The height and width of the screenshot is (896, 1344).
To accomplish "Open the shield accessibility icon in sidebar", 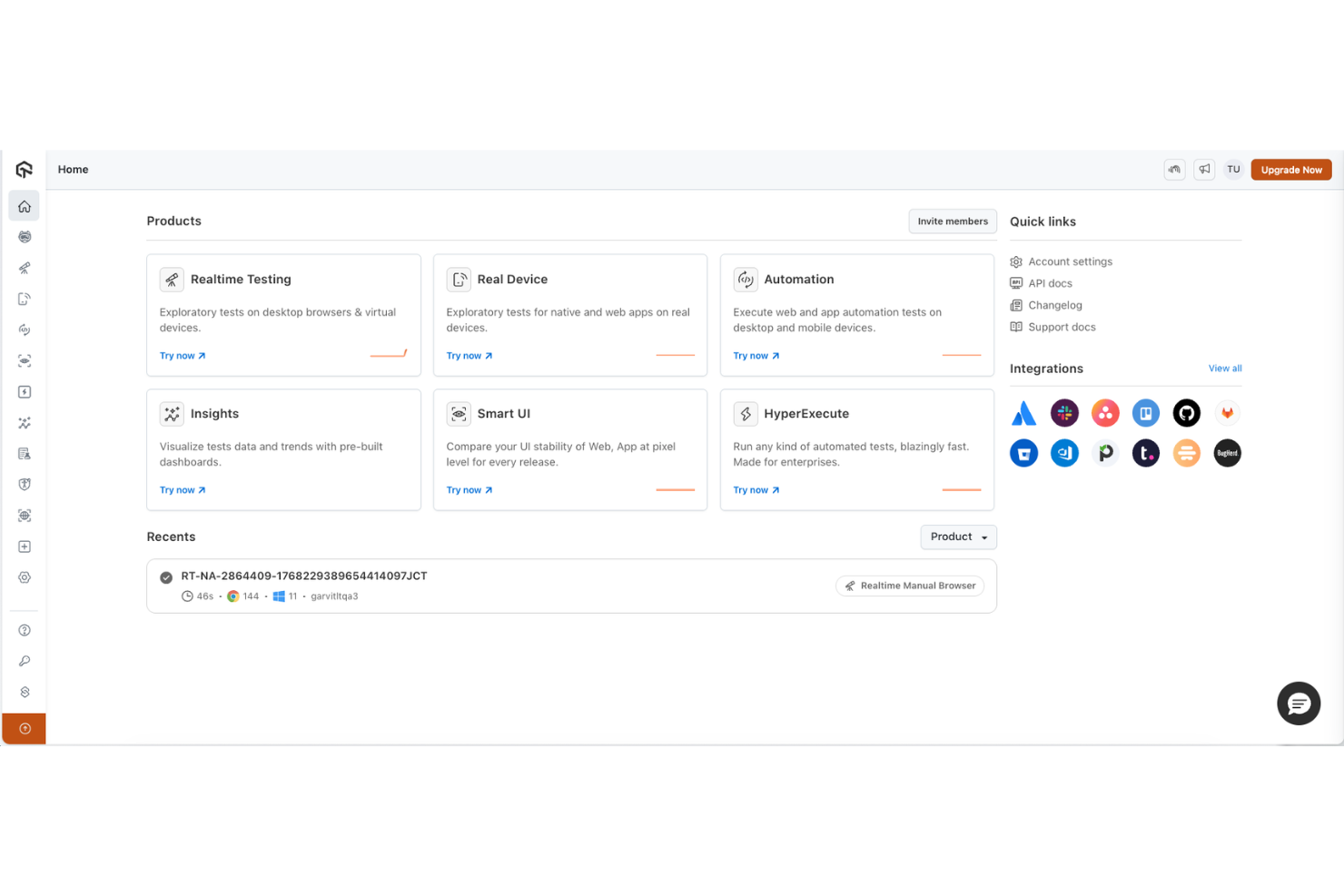I will [x=25, y=485].
